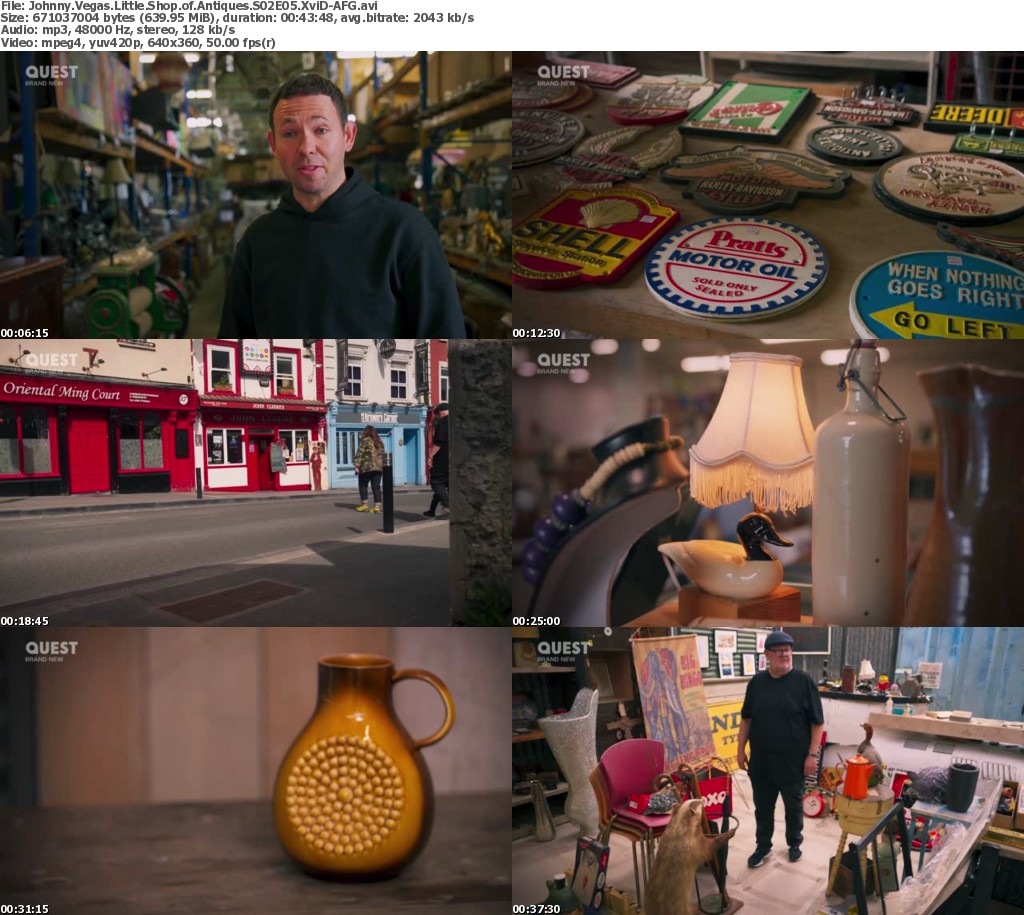Open the 00:25:00 lamp and duck frame

coord(768,483)
